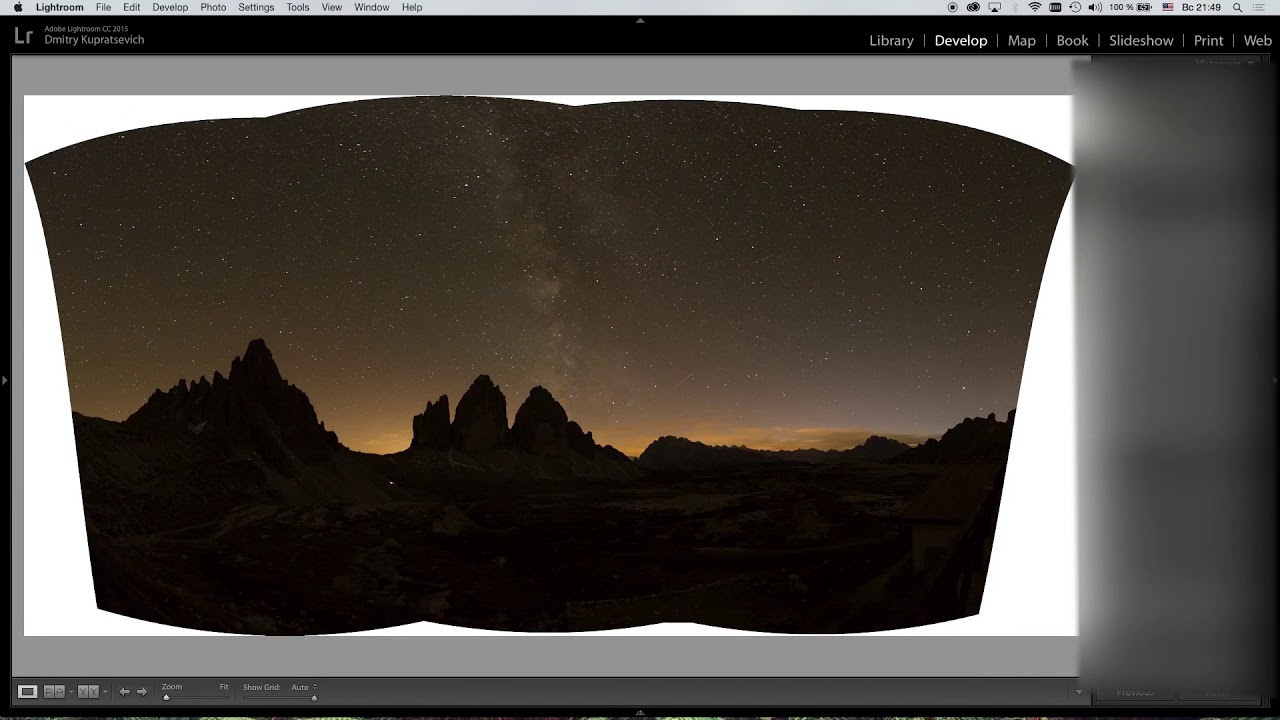The image size is (1280, 720).
Task: Open the Show Grid Auto dropdown
Action: [304, 687]
